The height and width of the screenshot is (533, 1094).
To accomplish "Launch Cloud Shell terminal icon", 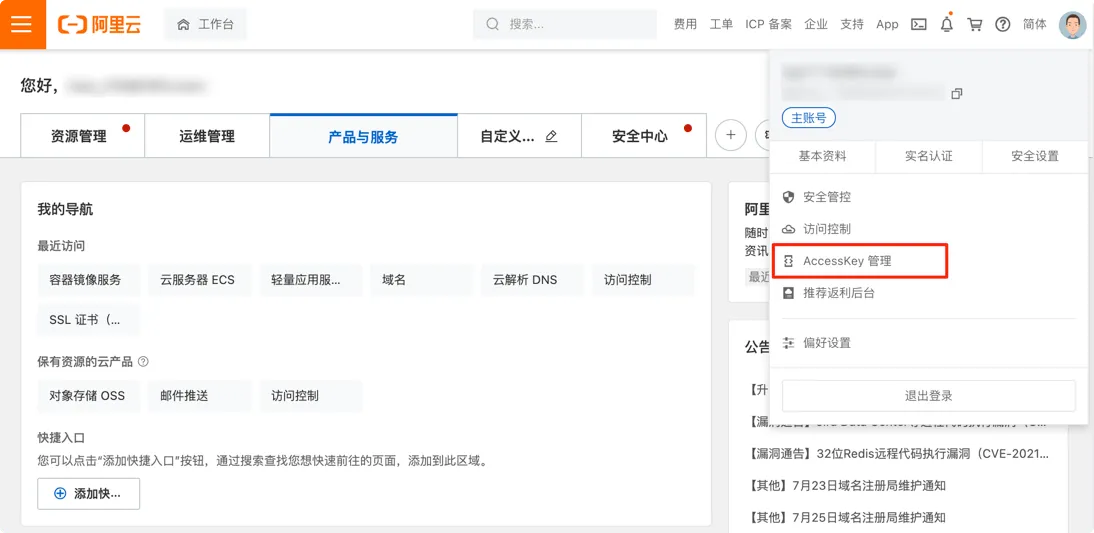I will pos(920,24).
